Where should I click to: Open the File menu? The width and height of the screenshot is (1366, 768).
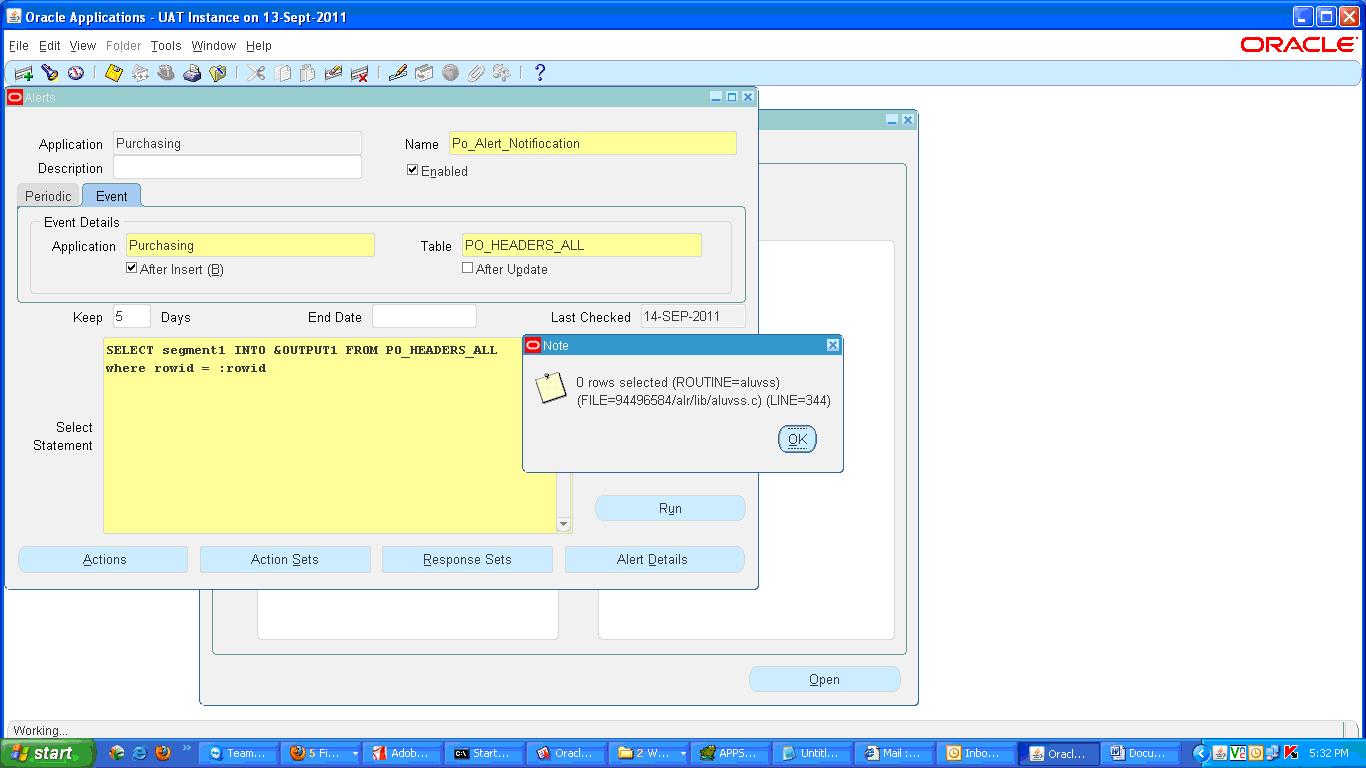19,46
